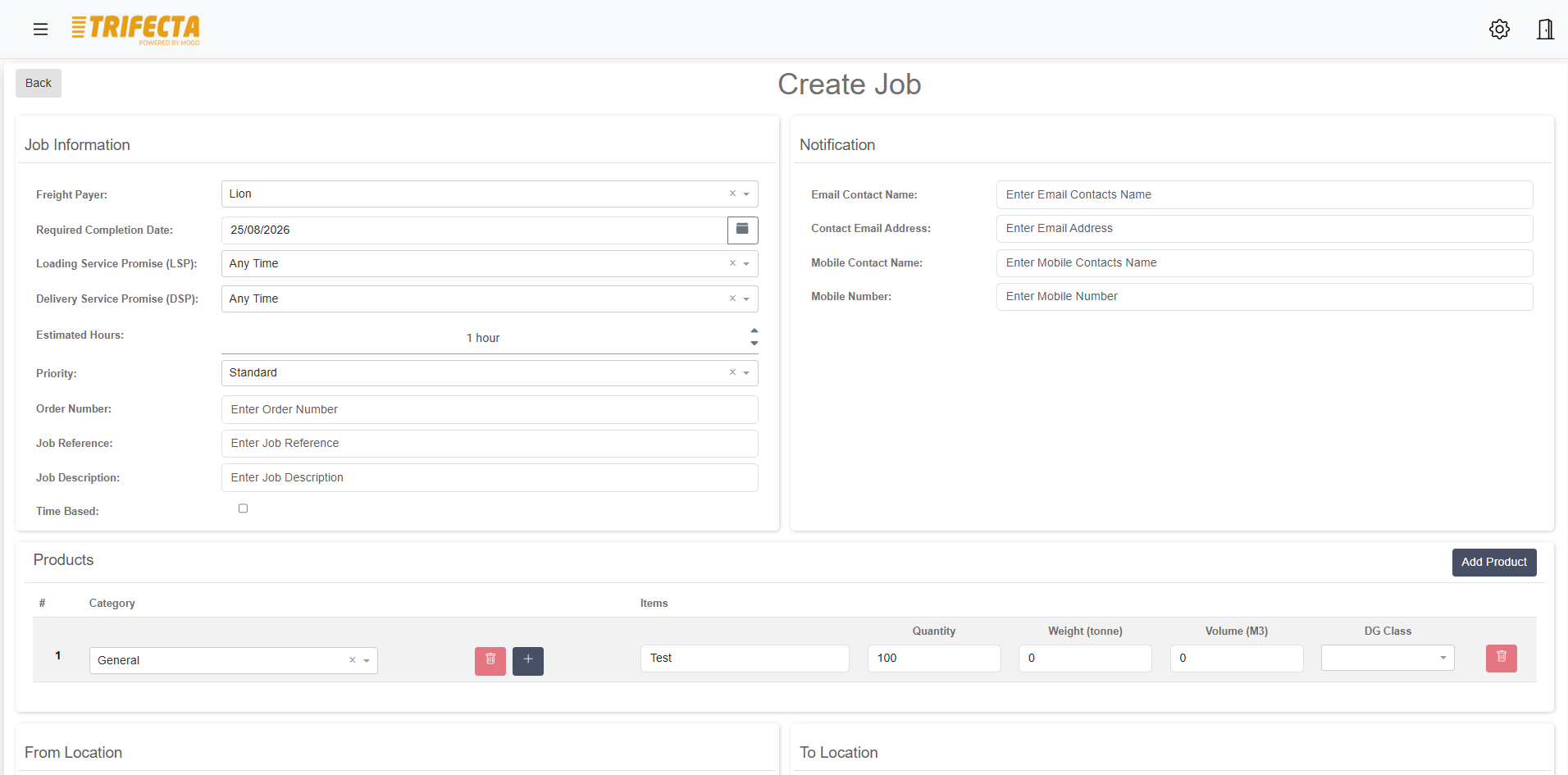Click the Products heading
The width and height of the screenshot is (1568, 775).
[63, 560]
